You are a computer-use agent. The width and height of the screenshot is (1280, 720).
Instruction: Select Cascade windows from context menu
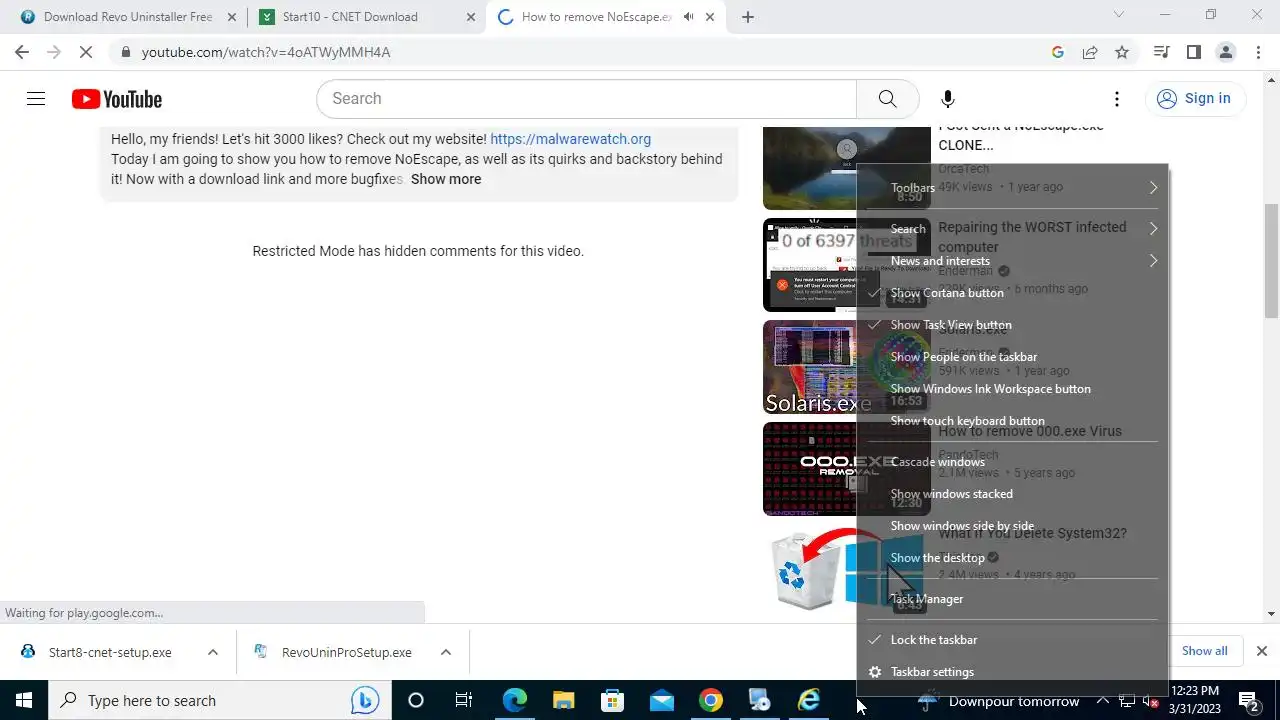tap(1013, 462)
